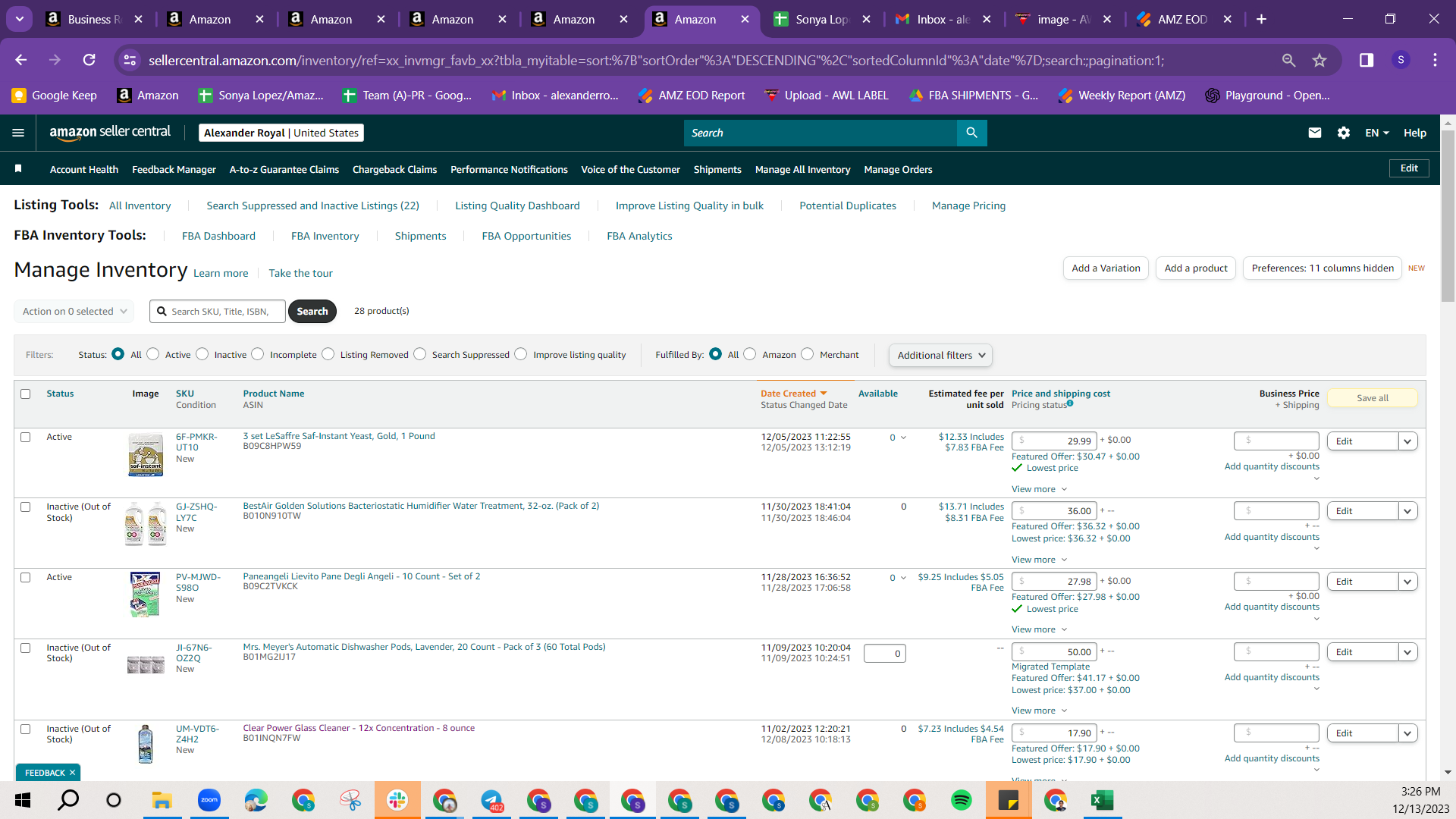Expand the Additional filters dropdown
Viewport: 1456px width, 819px height.
pos(940,355)
